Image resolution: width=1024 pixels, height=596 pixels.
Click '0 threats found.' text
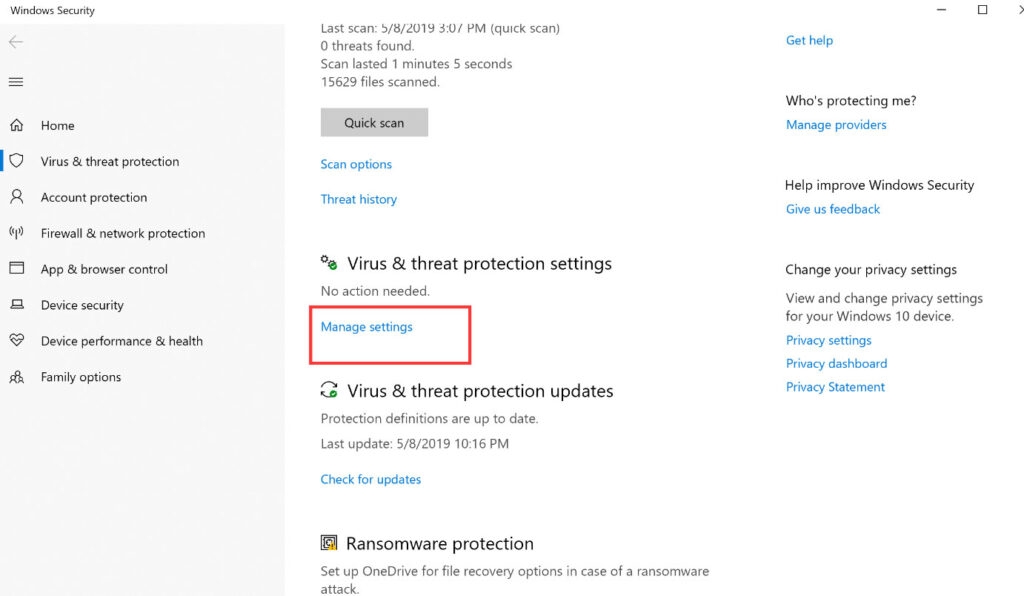coord(367,46)
